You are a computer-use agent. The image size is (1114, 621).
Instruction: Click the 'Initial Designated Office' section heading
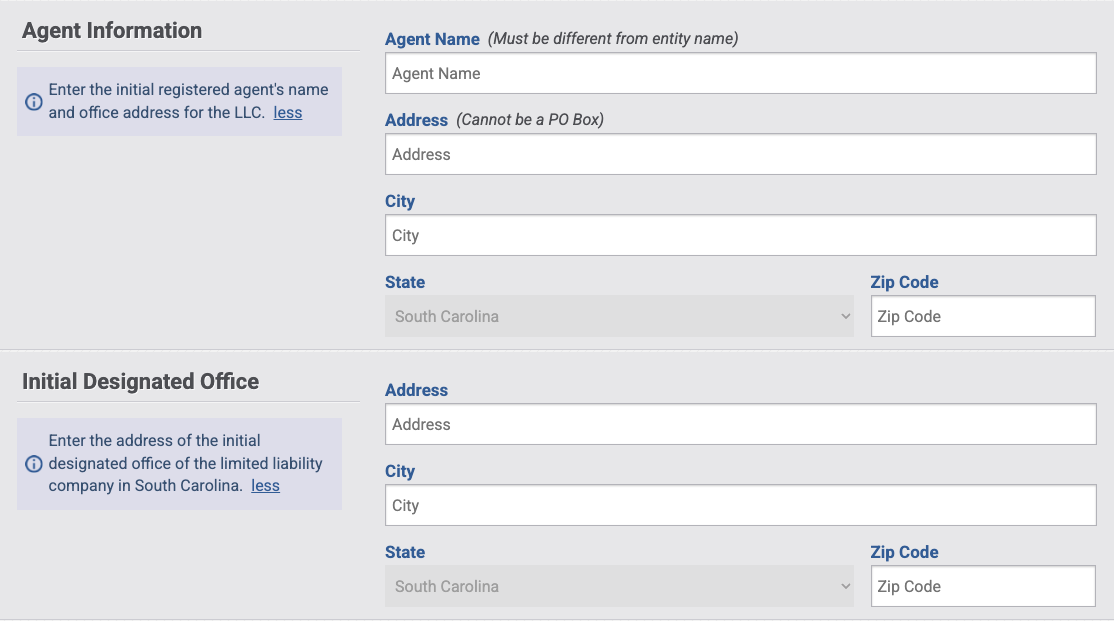(x=141, y=382)
